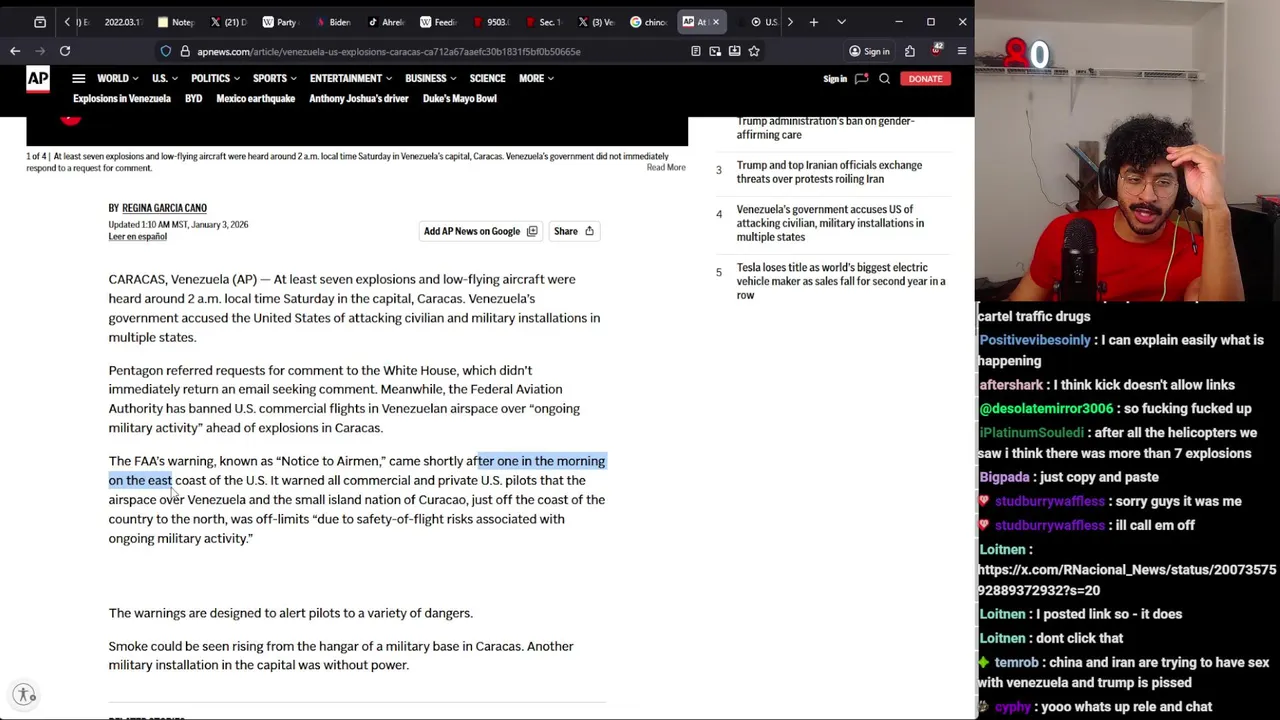The height and width of the screenshot is (720, 1280).
Task: Open Anthony Joshua's driver trending topic
Action: tap(359, 99)
